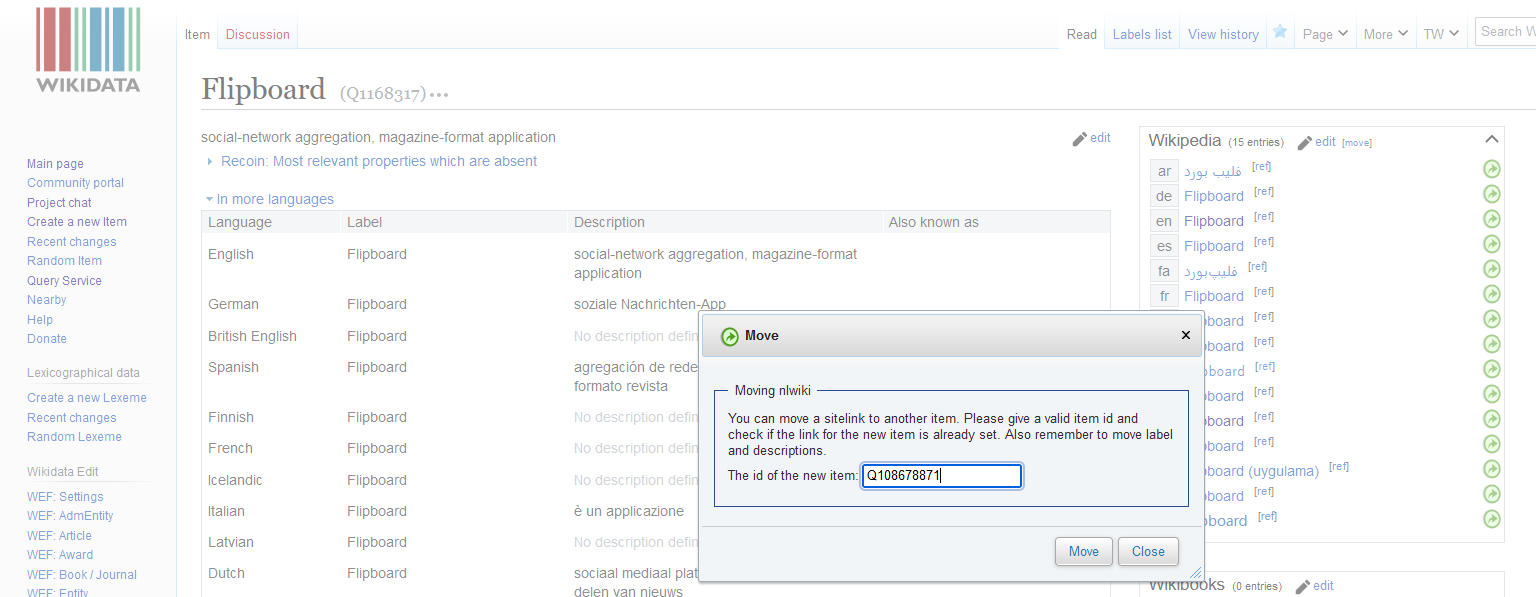Open WEF: AdmEntity link
Screen dimensions: 1536x597
(70, 516)
